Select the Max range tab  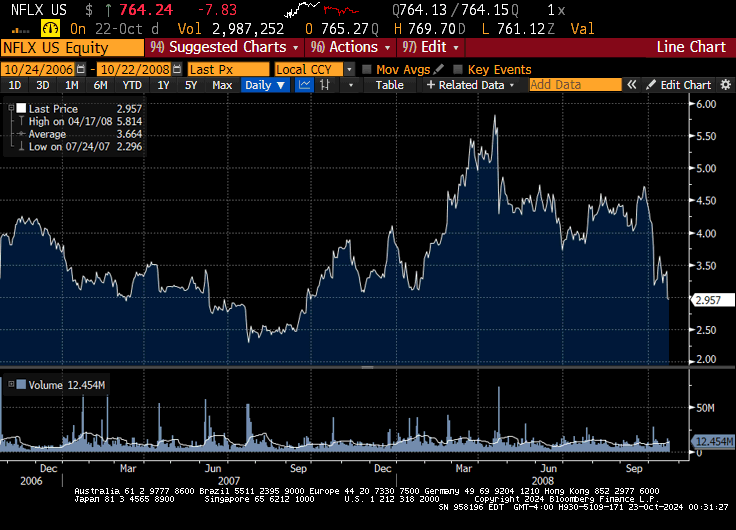[x=222, y=85]
